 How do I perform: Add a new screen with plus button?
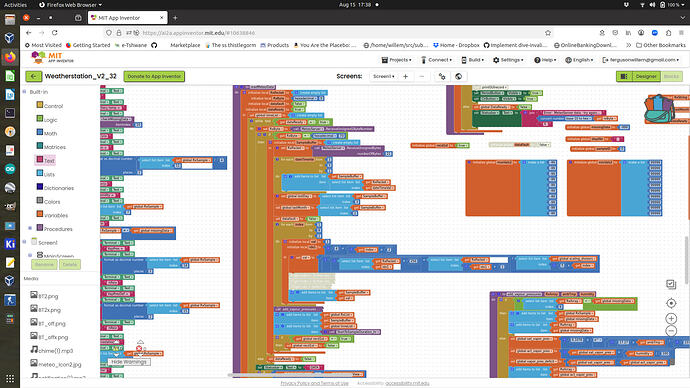coord(406,76)
